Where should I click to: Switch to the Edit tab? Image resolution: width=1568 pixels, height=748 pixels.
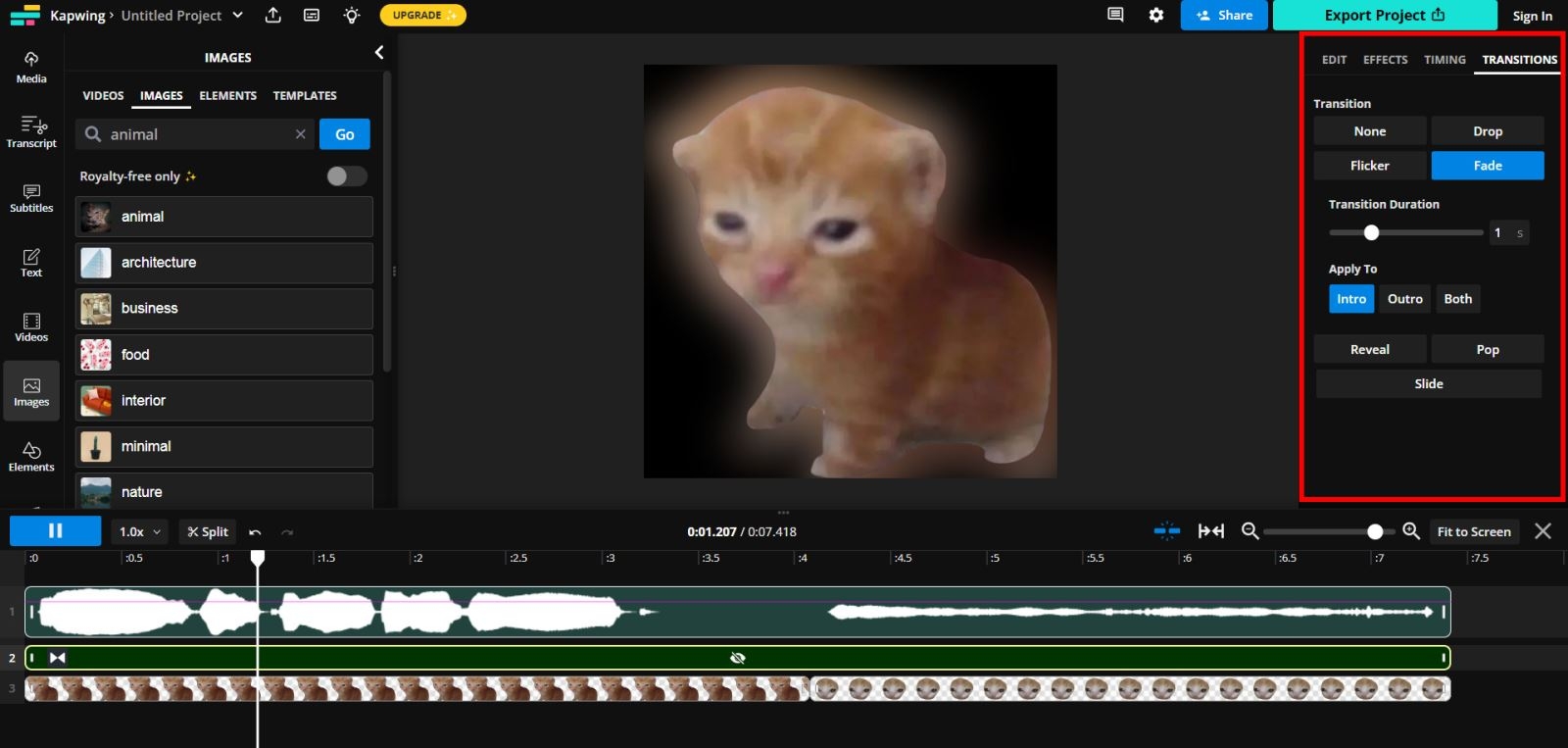[1334, 60]
